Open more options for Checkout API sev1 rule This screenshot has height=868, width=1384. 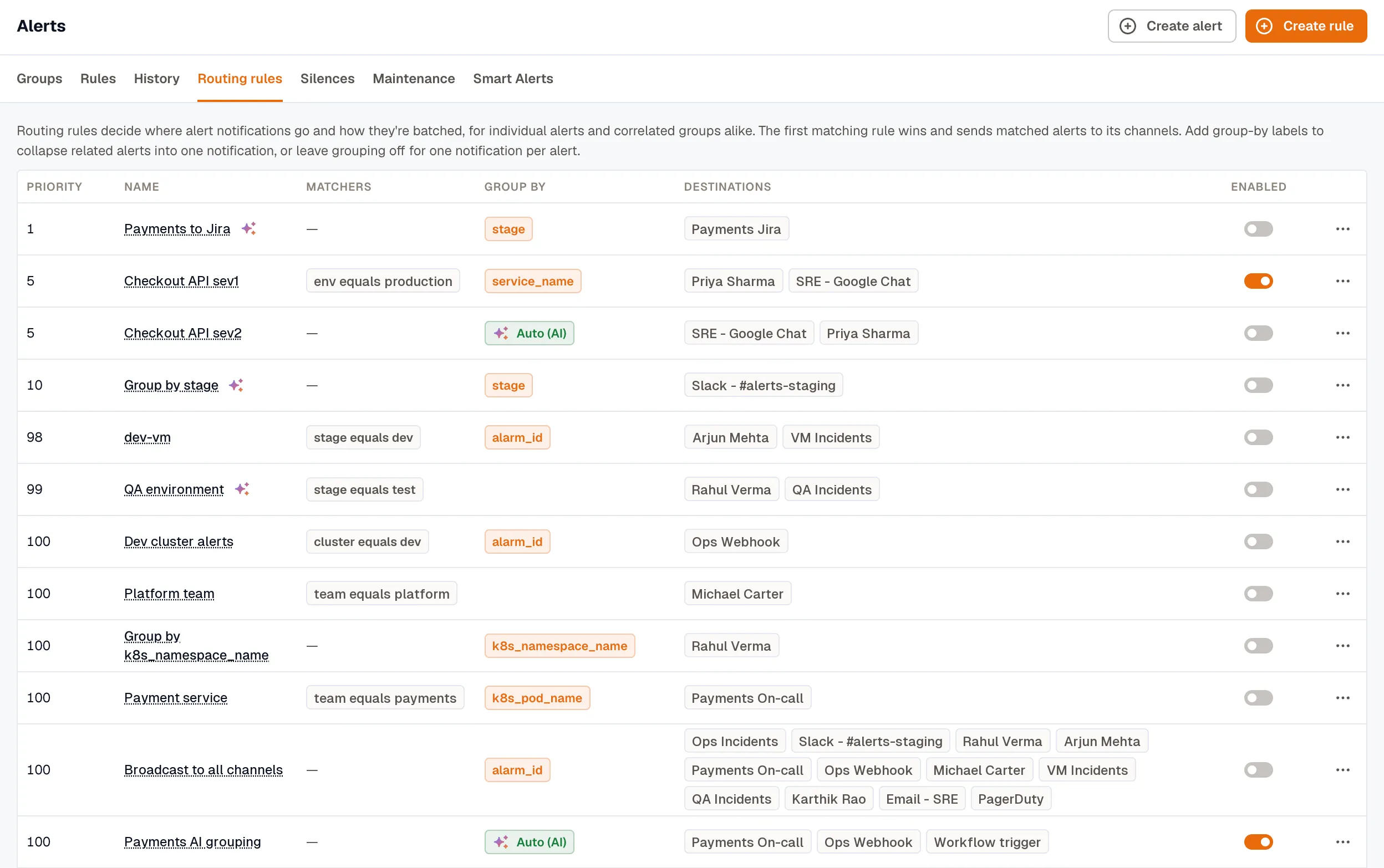tap(1342, 282)
